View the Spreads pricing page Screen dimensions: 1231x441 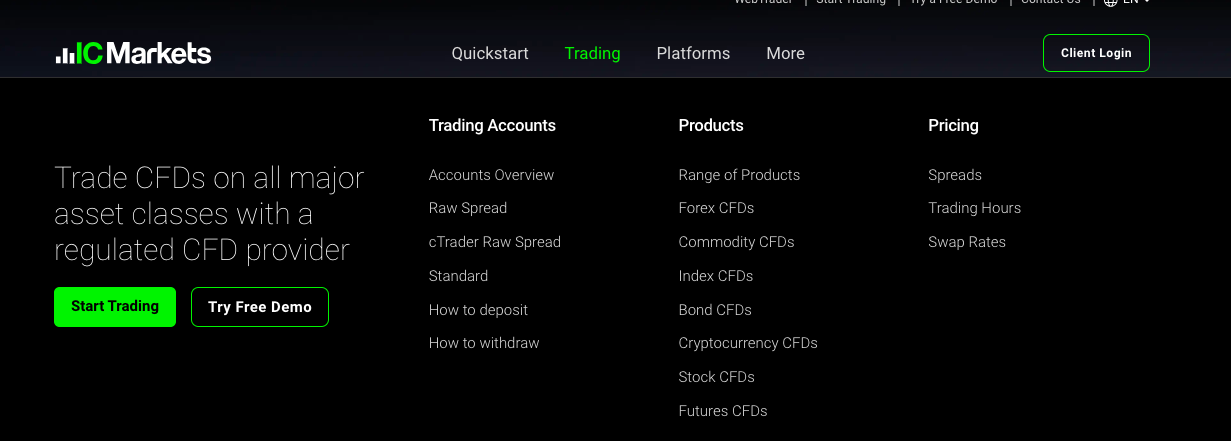pyautogui.click(x=955, y=175)
